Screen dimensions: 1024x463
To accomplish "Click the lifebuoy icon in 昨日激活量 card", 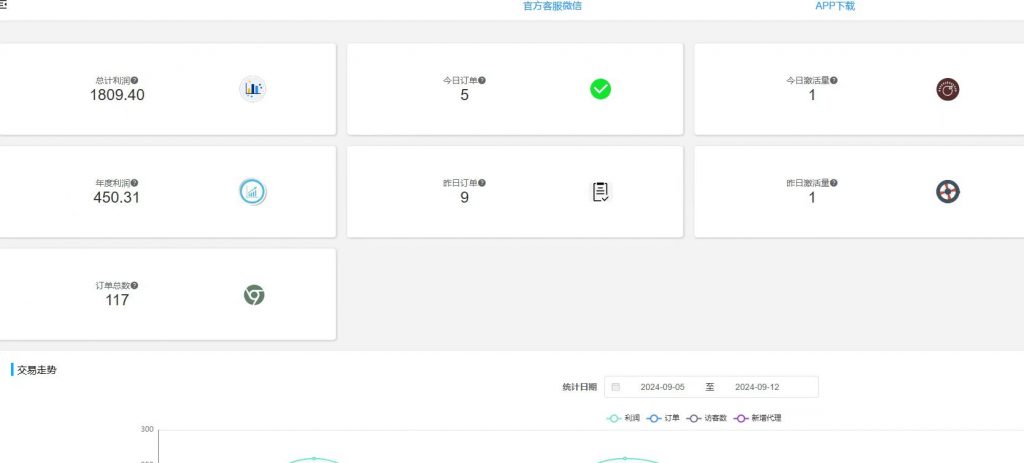I will (947, 191).
